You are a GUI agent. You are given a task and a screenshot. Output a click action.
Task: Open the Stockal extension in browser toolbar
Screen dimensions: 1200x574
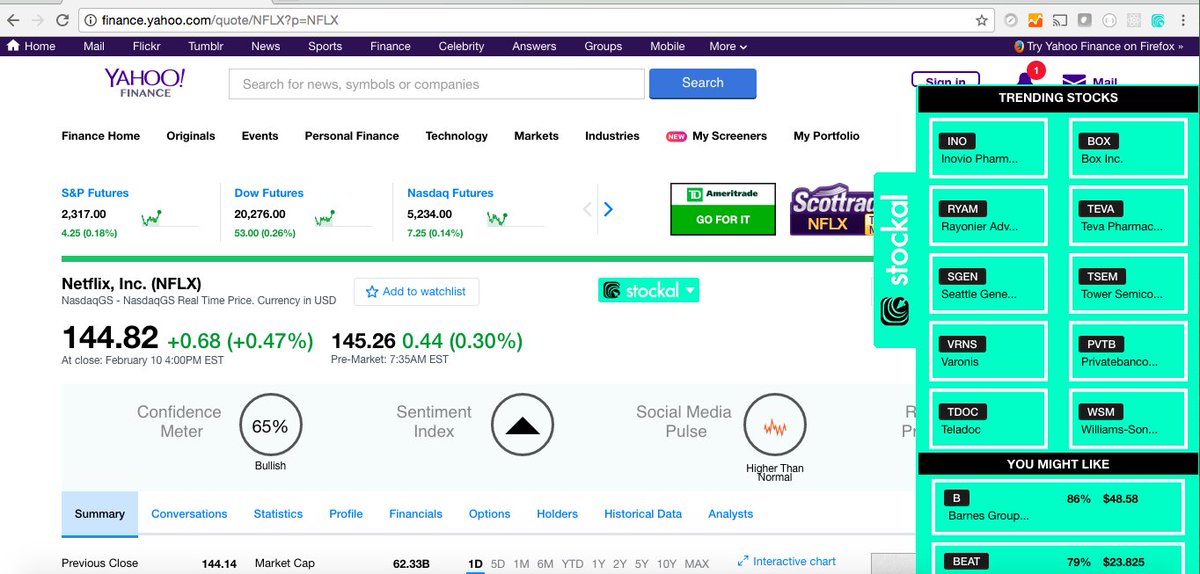point(1158,20)
